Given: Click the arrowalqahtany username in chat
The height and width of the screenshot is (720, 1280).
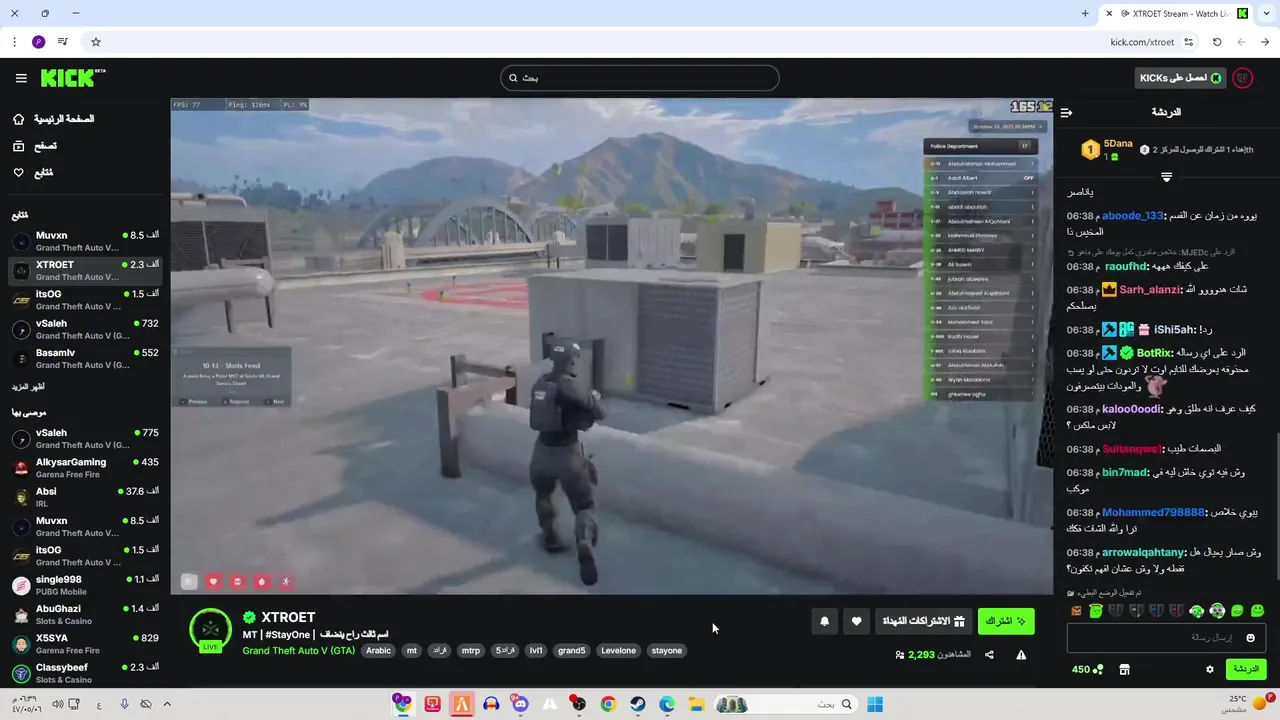Looking at the screenshot, I should click(1144, 552).
